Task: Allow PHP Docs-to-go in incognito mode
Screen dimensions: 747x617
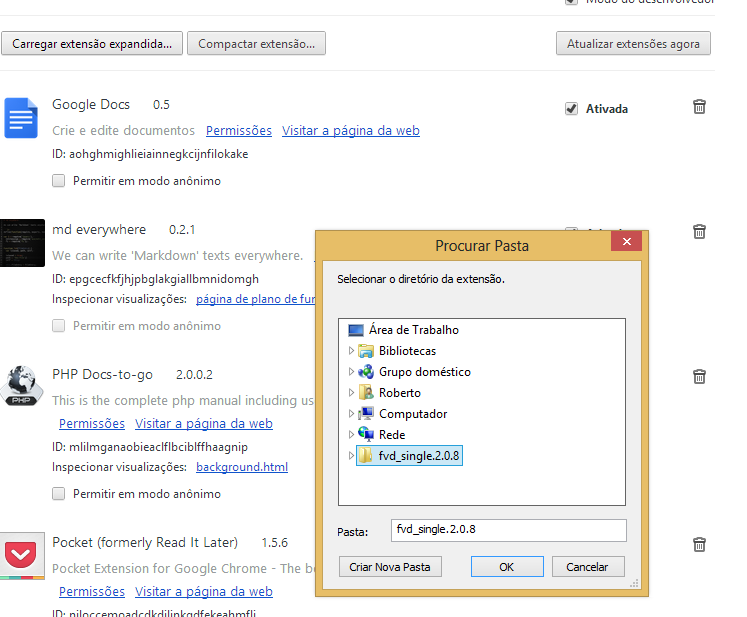Action: (x=59, y=494)
